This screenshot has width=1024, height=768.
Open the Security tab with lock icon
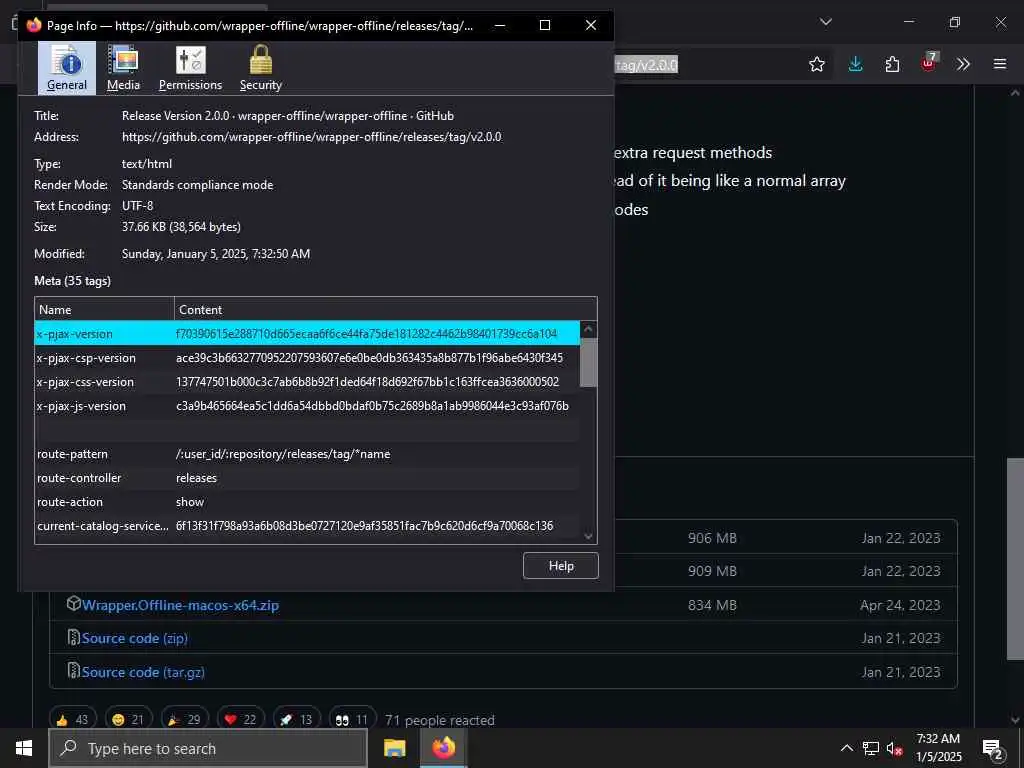tap(261, 68)
